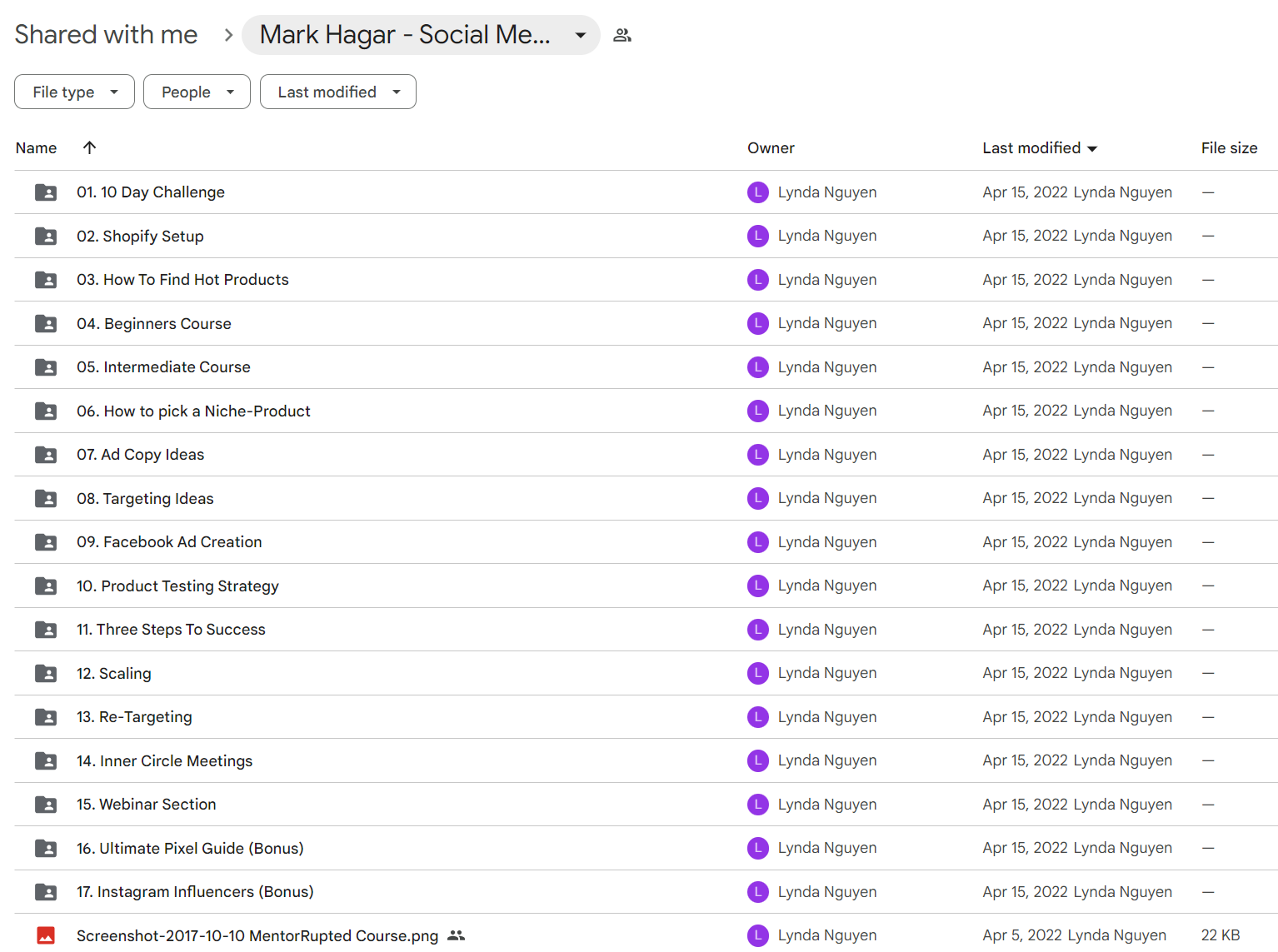1278x952 pixels.
Task: Click folder icon for 08. Targeting Ideas
Action: [x=46, y=498]
